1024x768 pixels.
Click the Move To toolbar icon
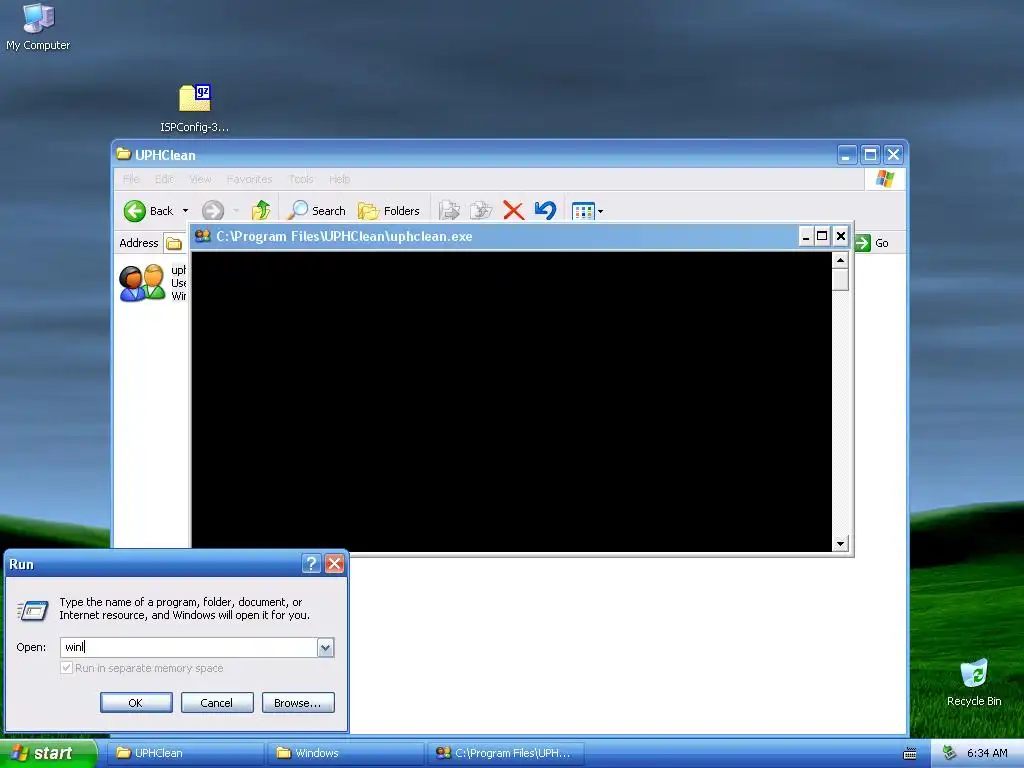(x=449, y=210)
